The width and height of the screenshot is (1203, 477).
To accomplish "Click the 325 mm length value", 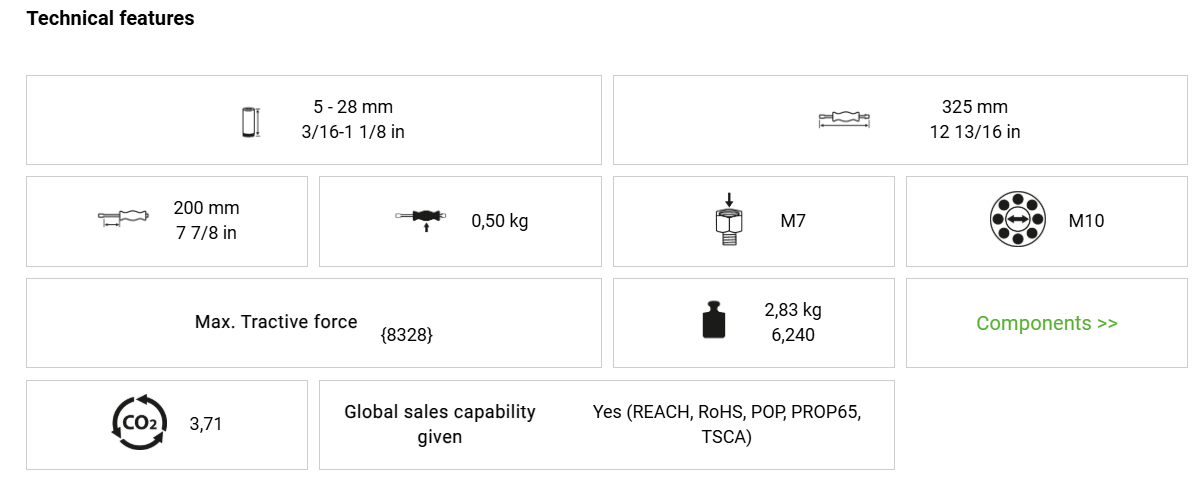I will (x=974, y=107).
